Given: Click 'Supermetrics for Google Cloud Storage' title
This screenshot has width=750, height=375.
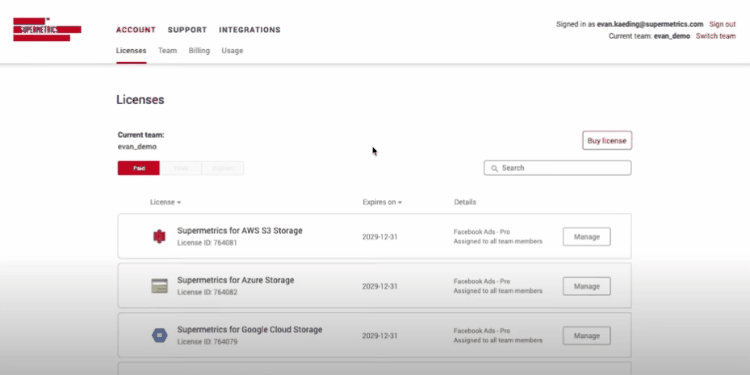Looking at the screenshot, I should tap(250, 330).
